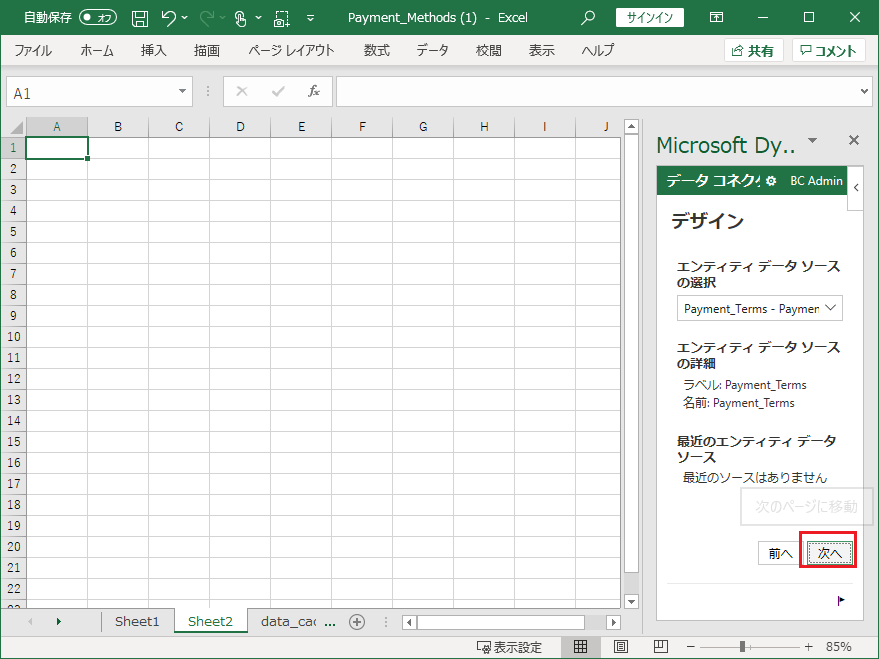The image size is (879, 659).
Task: Undo the last action
Action: click(x=168, y=18)
